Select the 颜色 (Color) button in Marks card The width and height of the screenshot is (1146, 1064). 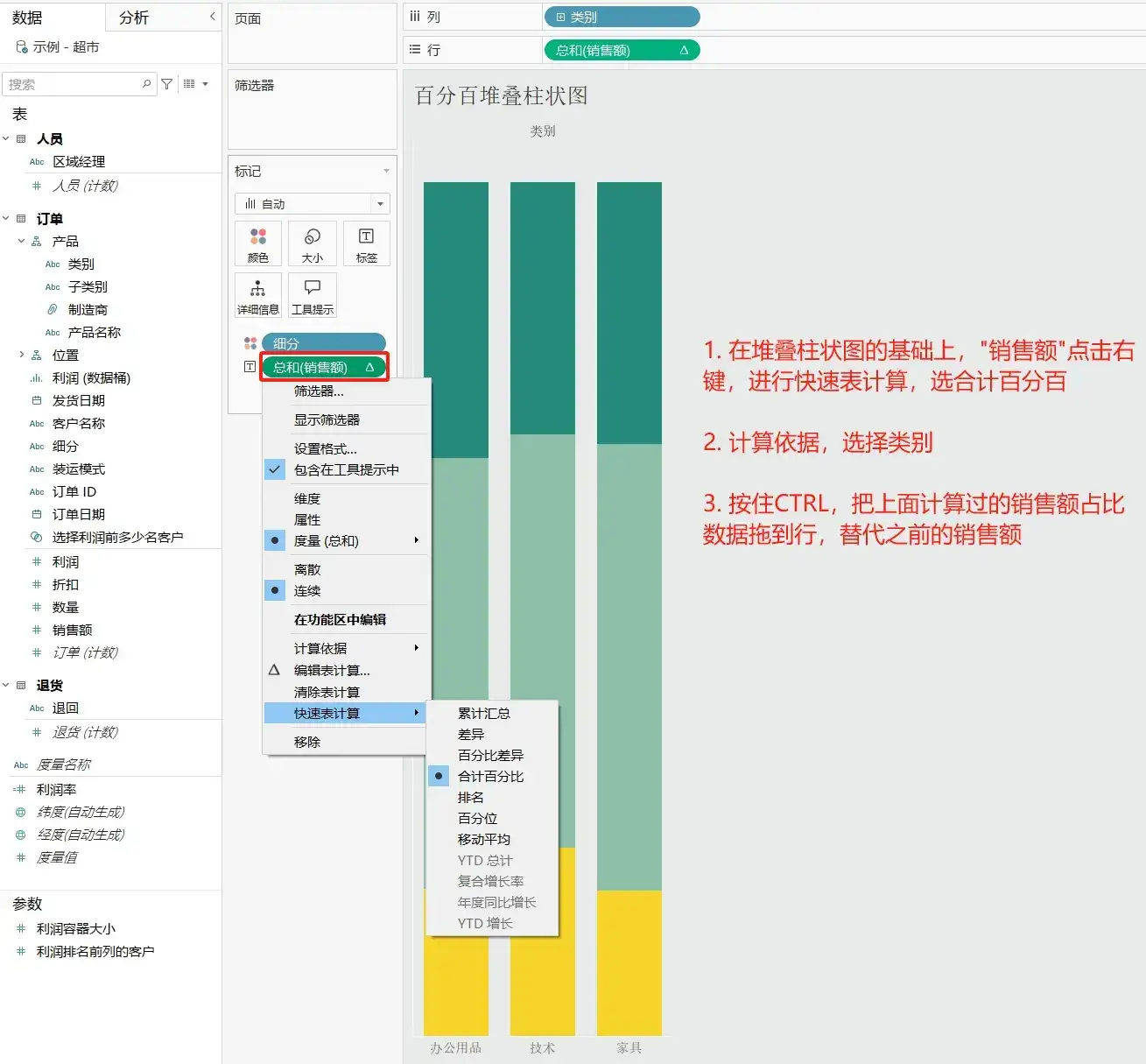click(x=257, y=243)
